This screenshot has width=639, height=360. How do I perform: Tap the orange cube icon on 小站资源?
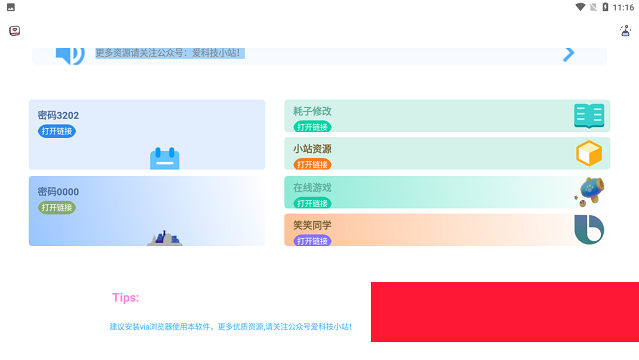[589, 153]
